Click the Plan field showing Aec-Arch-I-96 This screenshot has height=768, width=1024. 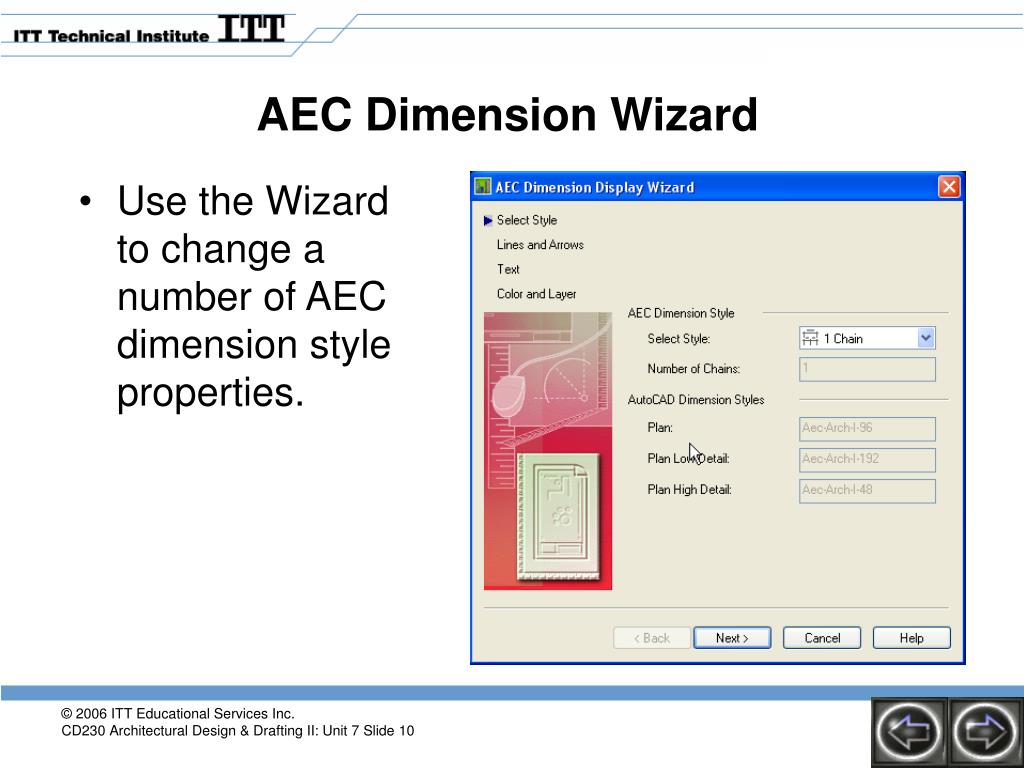tap(867, 429)
